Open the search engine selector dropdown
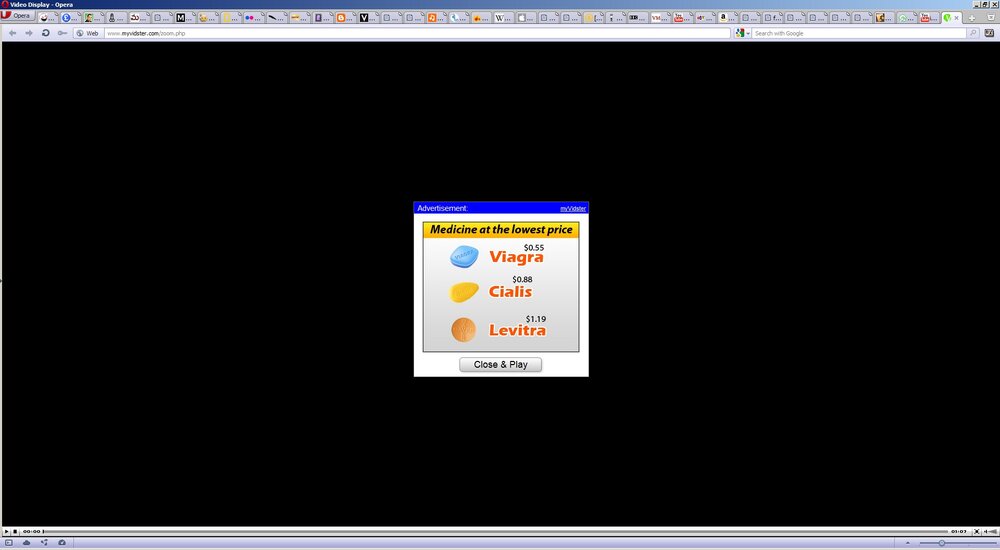This screenshot has height=550, width=1000. [742, 33]
